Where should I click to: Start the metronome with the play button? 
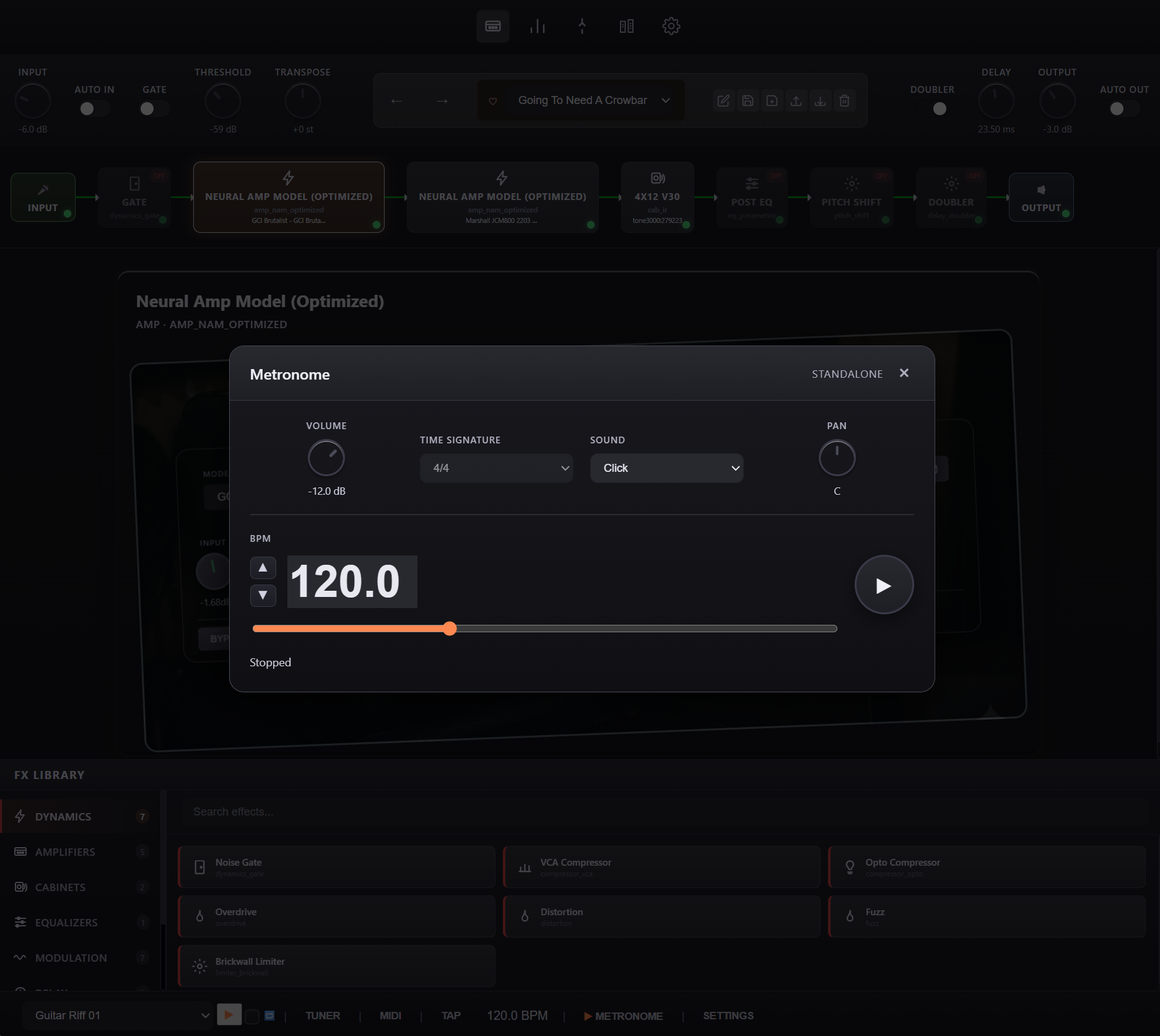tap(884, 584)
